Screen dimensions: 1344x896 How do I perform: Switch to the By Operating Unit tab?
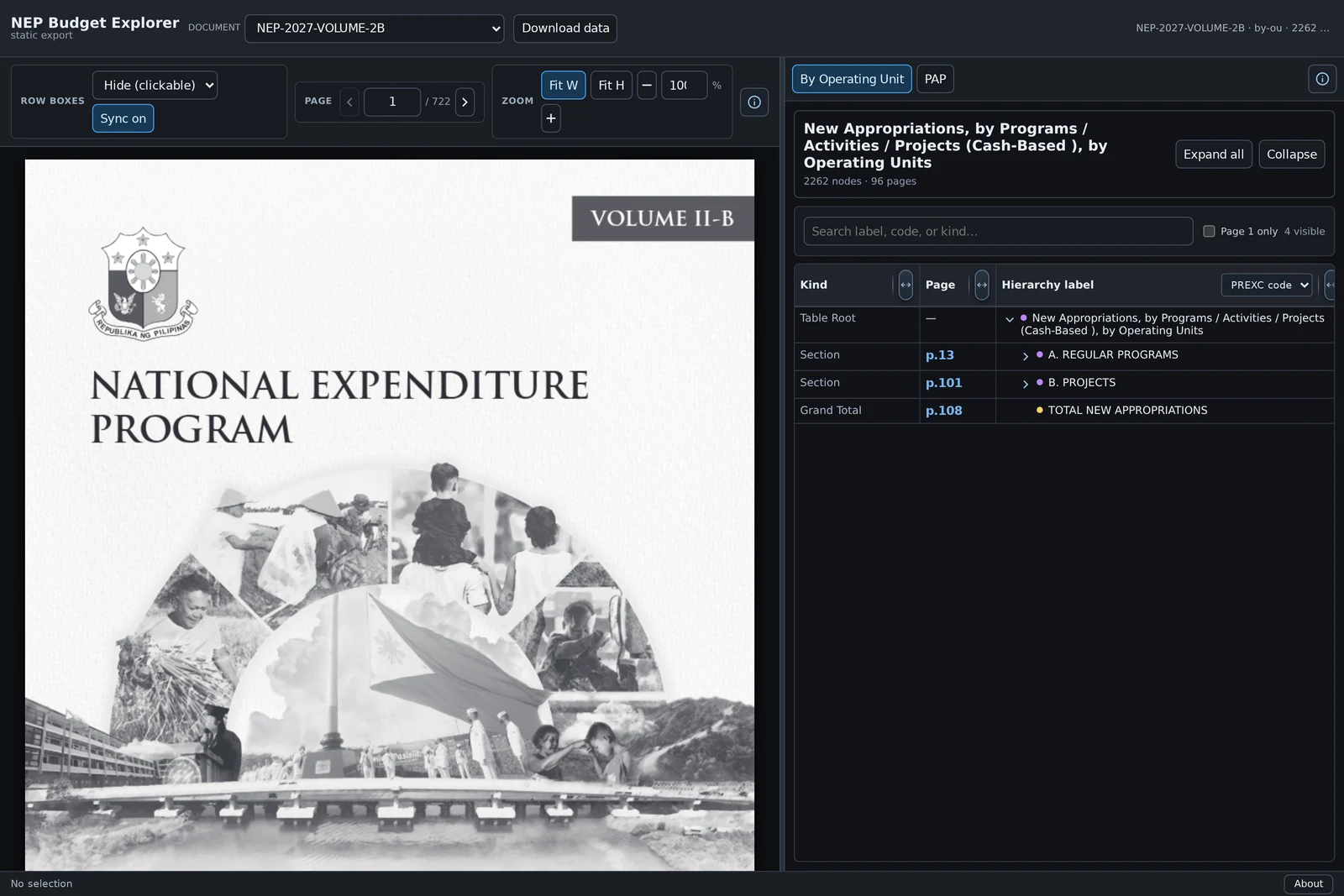(852, 79)
